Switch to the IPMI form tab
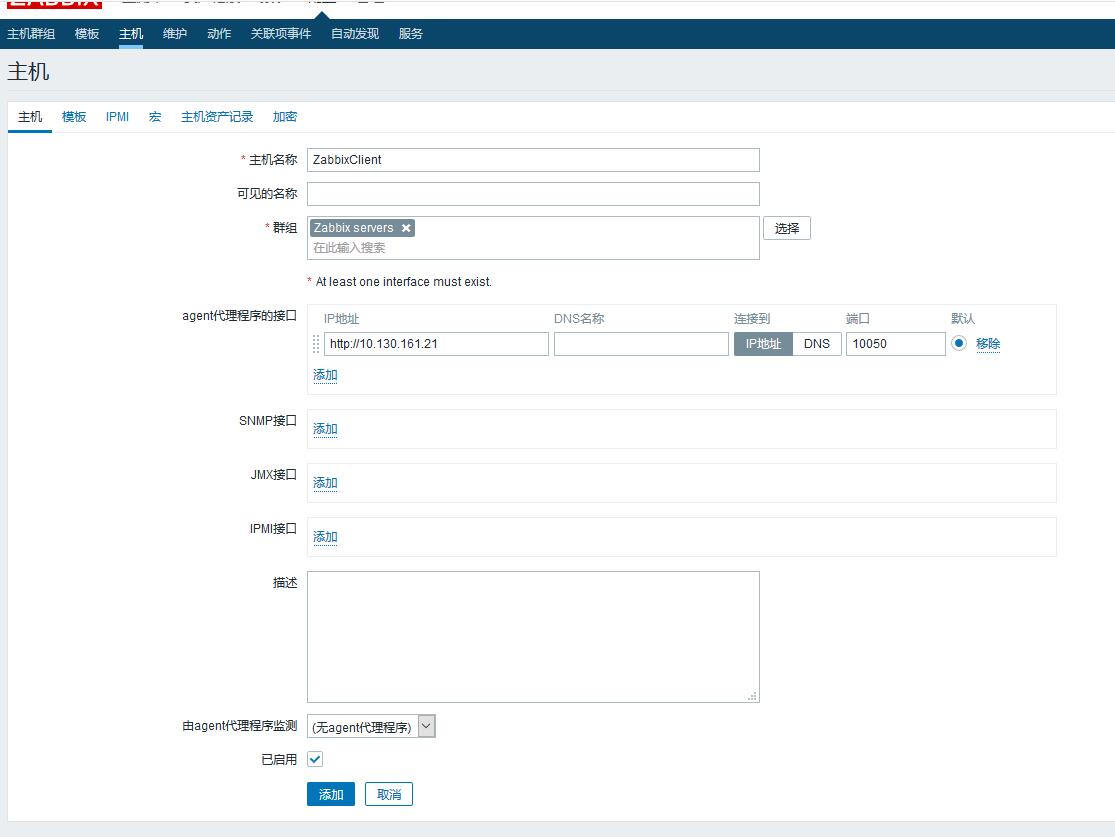 coord(117,117)
